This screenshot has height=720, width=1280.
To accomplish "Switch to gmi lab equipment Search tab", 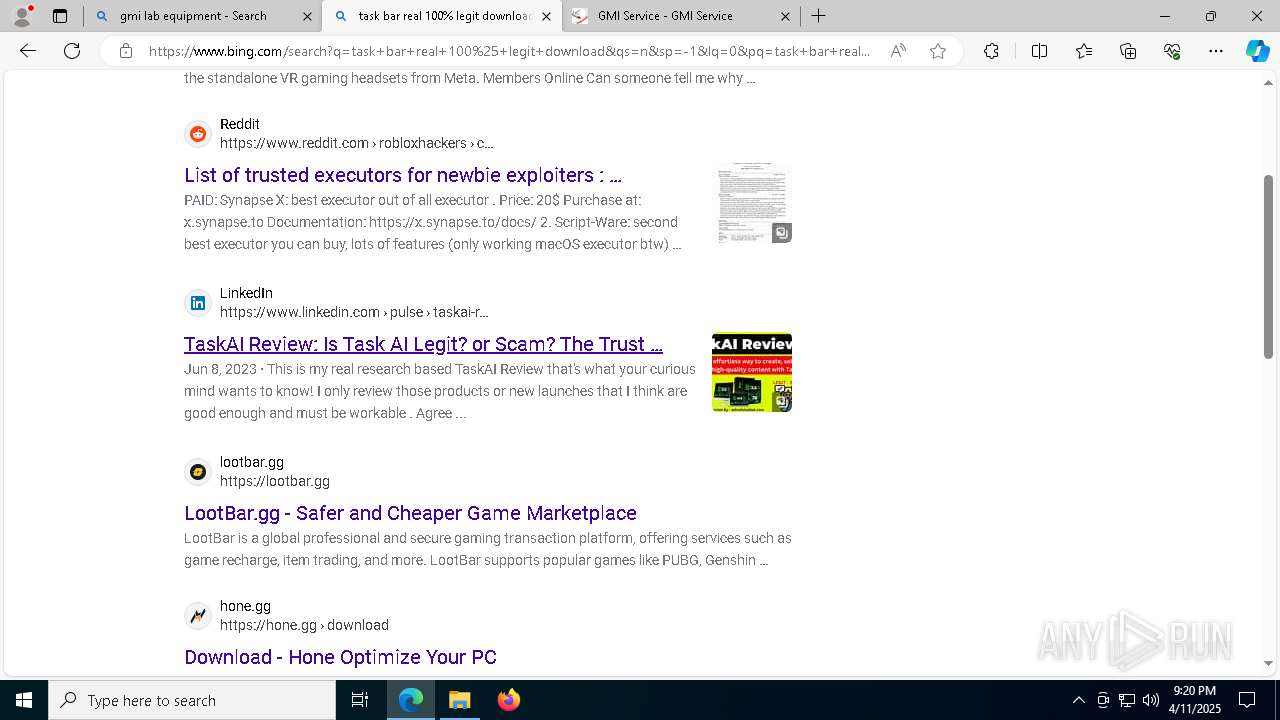I will (202, 16).
